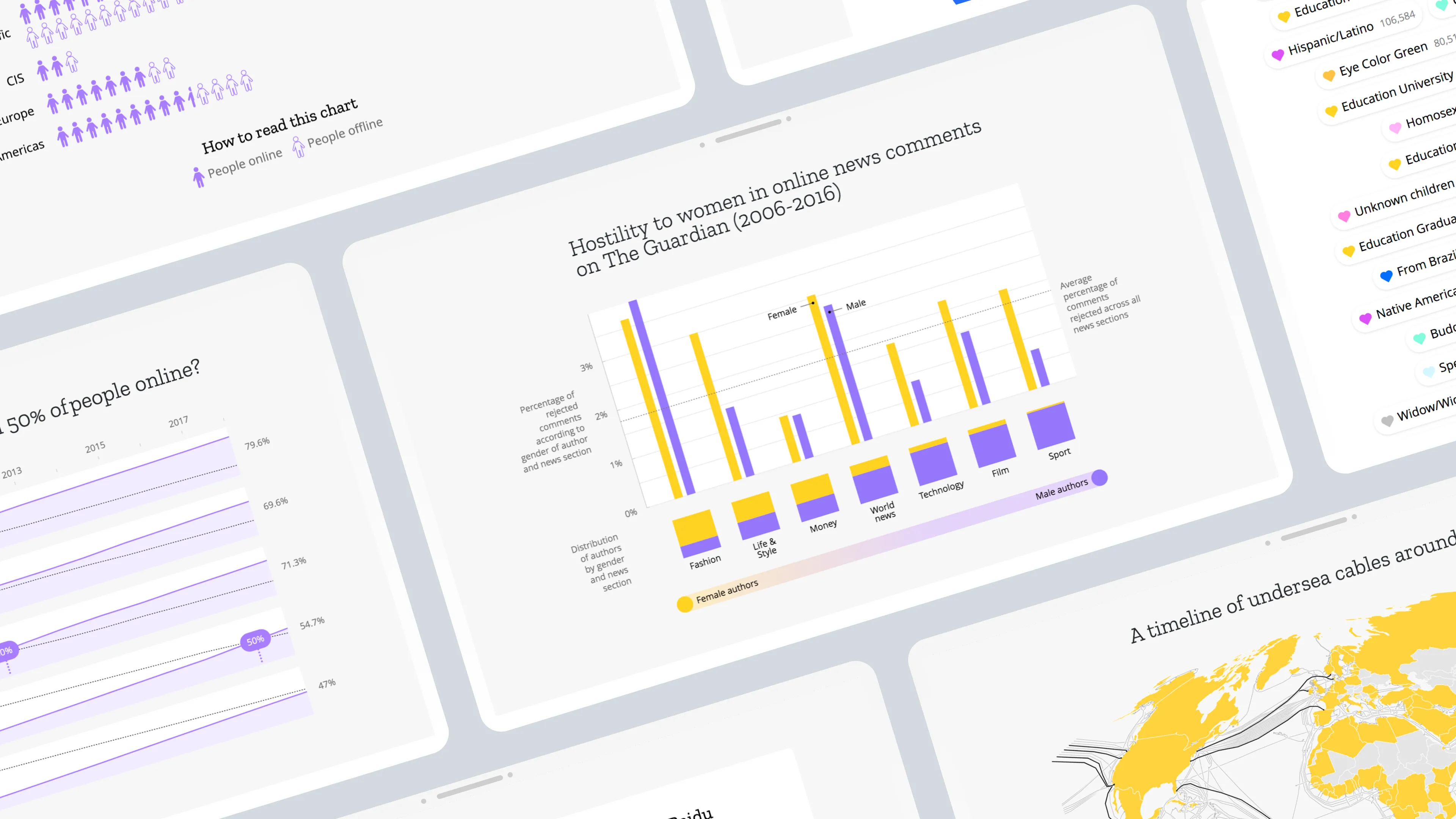Click the 'Male' bar label in chart

(856, 304)
